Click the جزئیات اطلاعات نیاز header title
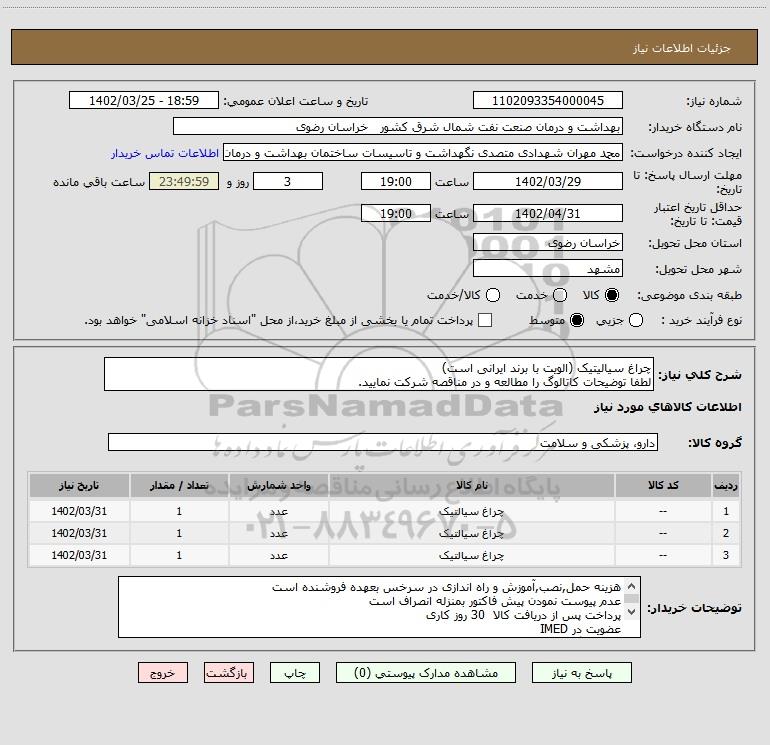The width and height of the screenshot is (770, 745). [682, 48]
